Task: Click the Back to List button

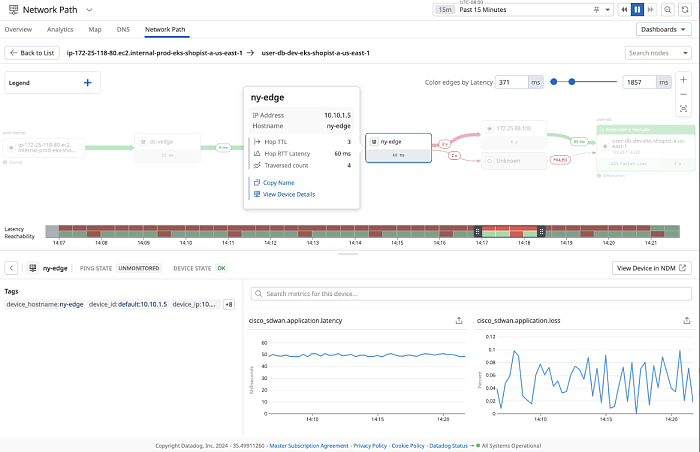Action: (33, 52)
